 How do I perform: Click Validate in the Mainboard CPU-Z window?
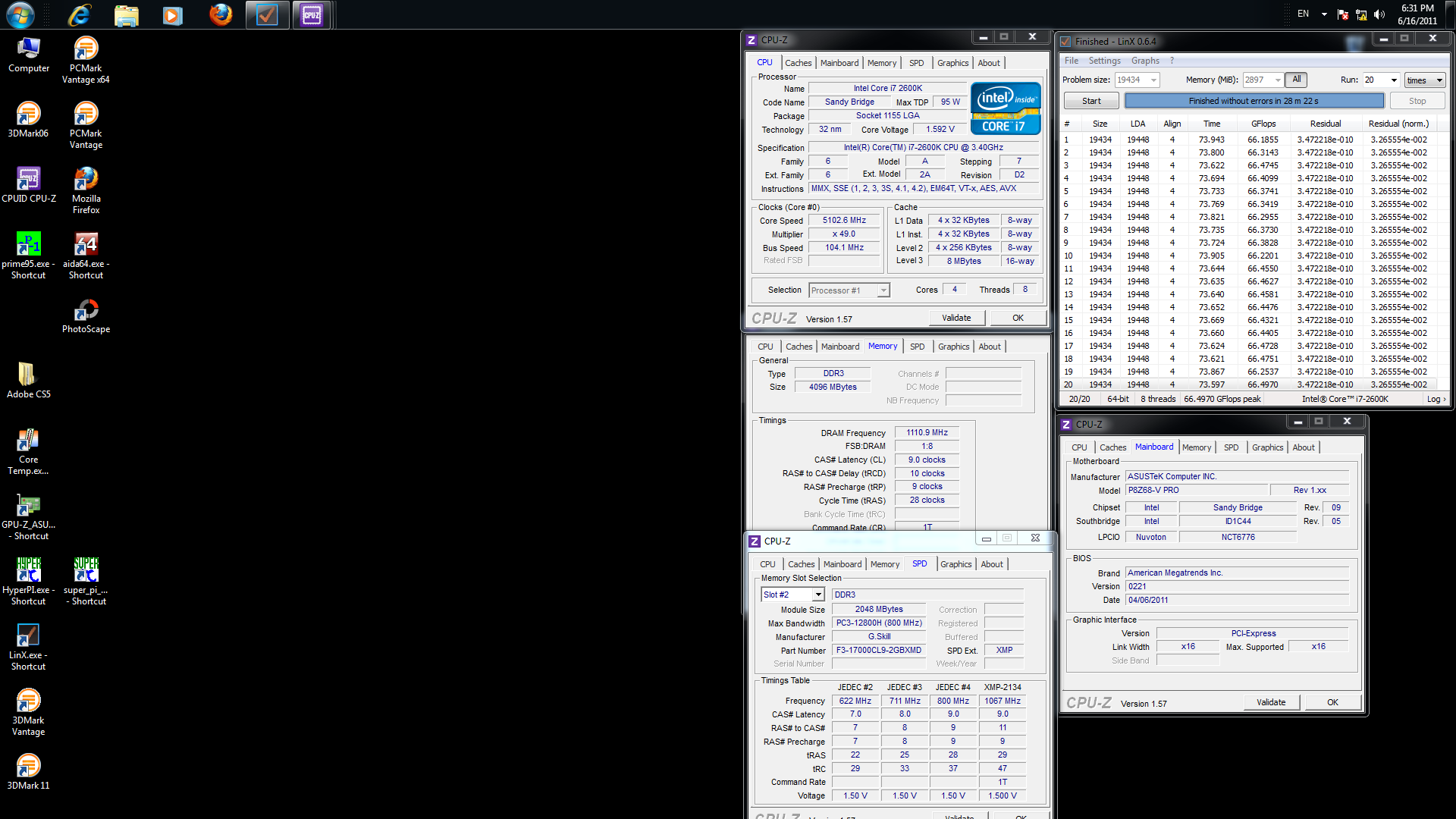click(1271, 702)
